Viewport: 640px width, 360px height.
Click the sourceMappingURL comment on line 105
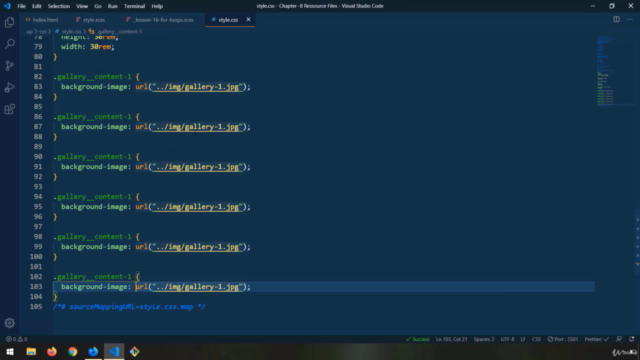coord(129,307)
